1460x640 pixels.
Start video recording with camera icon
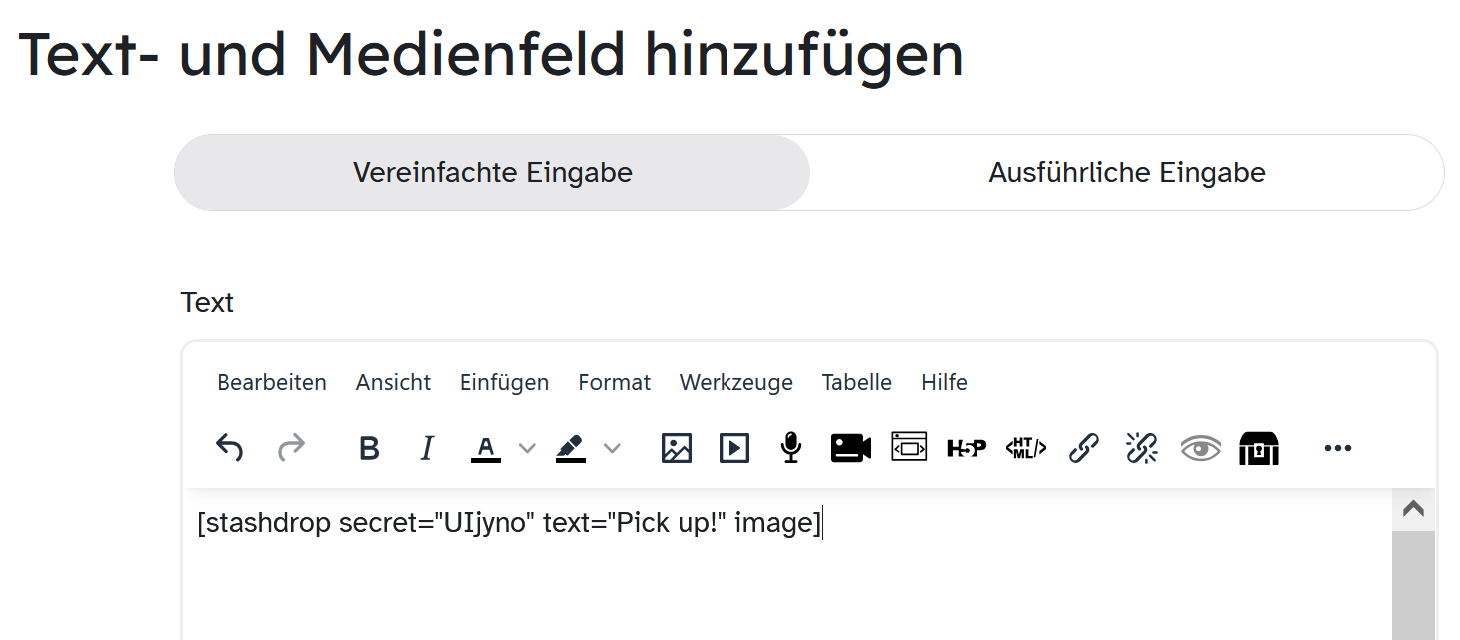click(851, 448)
